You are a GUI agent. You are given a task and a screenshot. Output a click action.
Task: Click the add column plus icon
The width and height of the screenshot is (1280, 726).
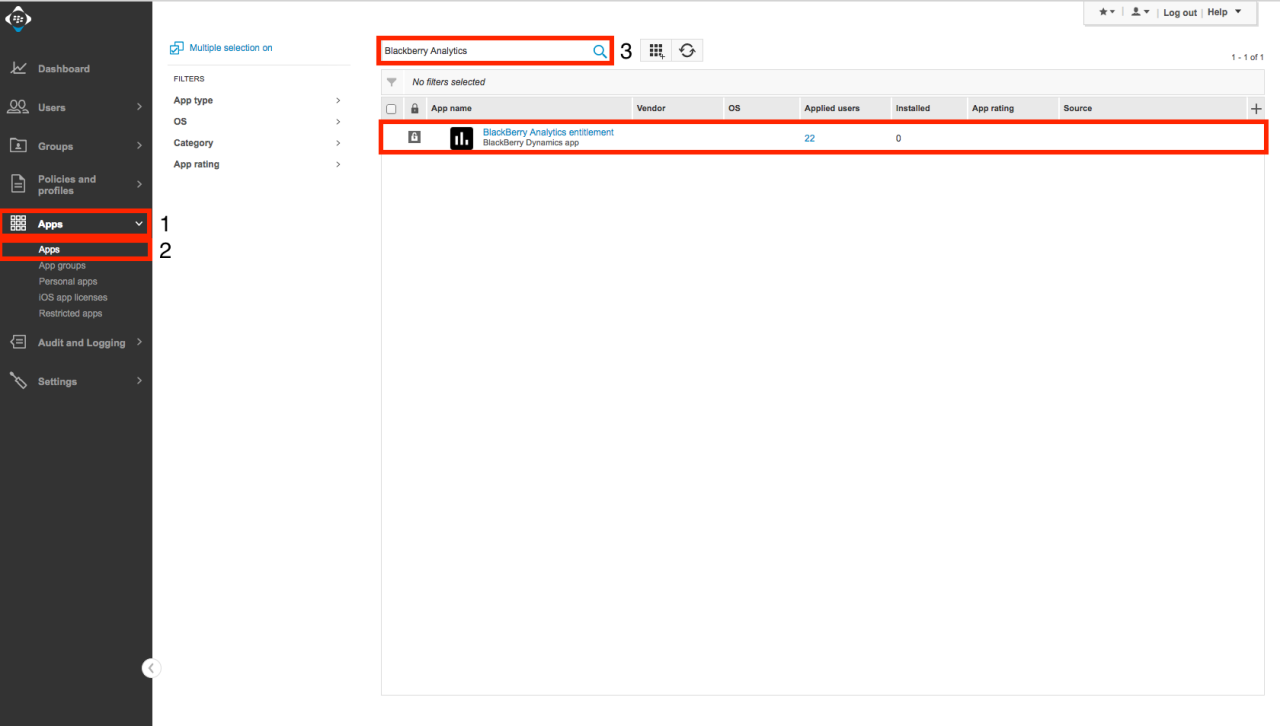(x=1256, y=108)
